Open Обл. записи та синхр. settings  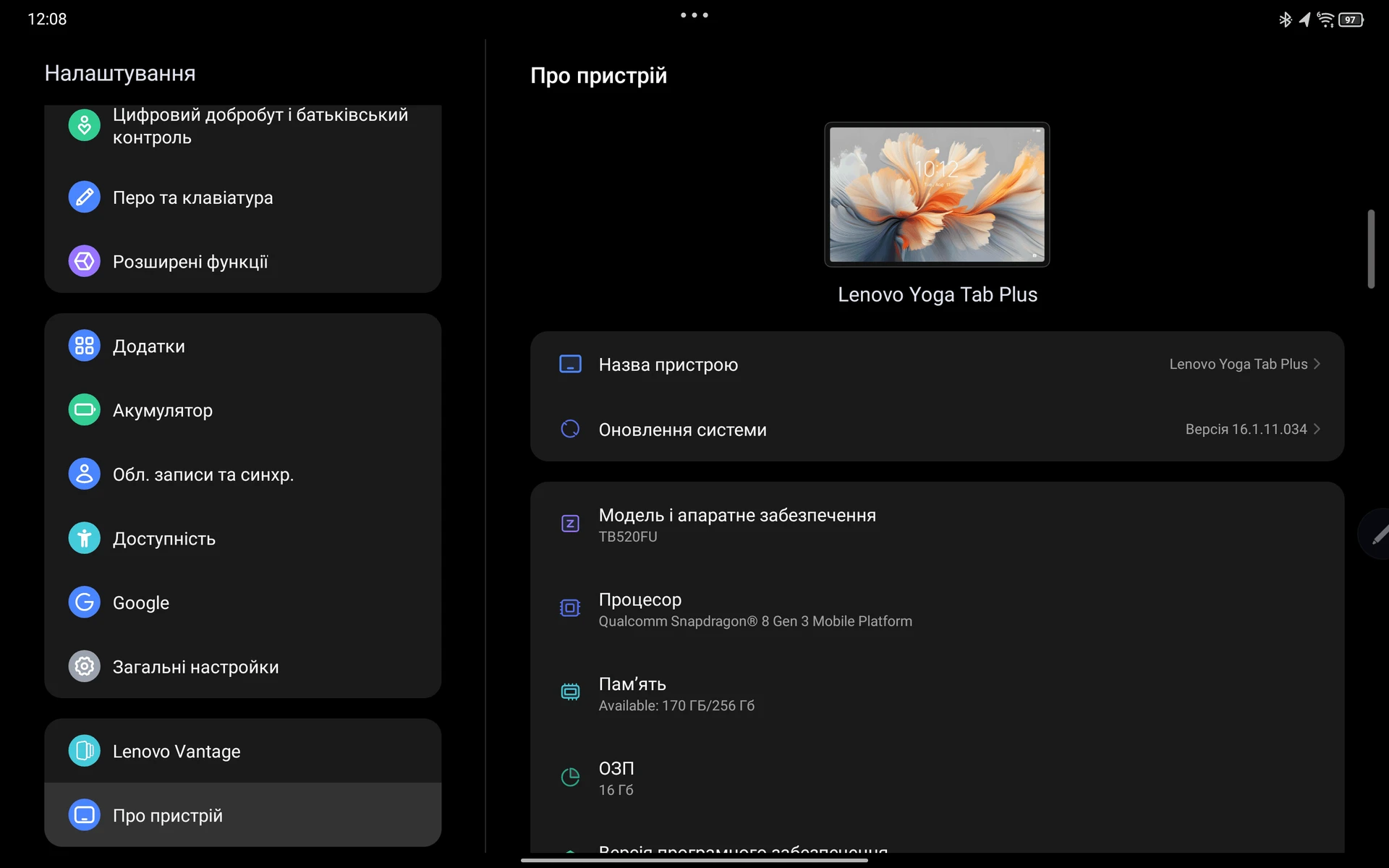[243, 474]
